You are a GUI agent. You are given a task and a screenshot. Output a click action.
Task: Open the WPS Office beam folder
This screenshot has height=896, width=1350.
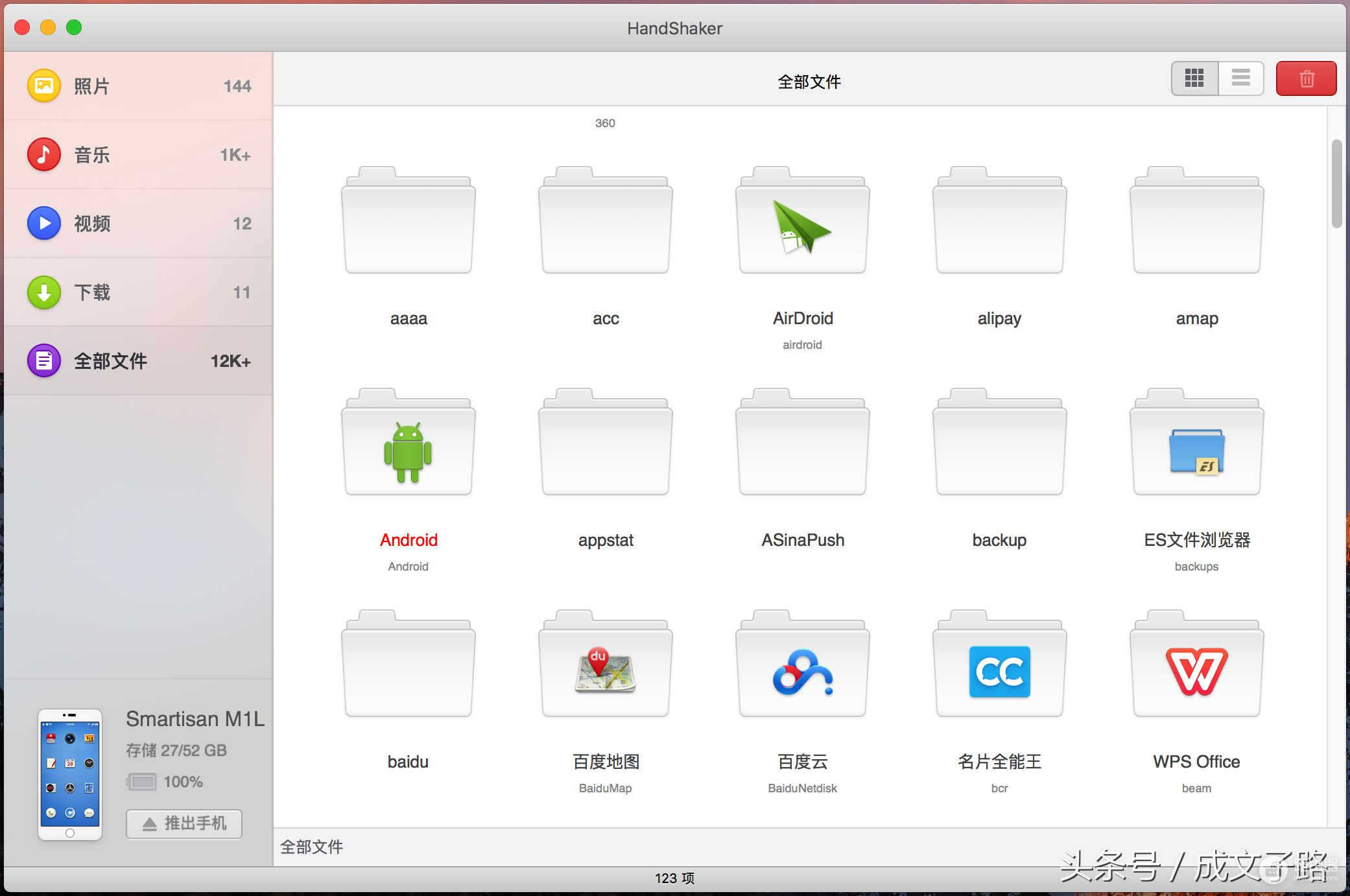coord(1196,664)
